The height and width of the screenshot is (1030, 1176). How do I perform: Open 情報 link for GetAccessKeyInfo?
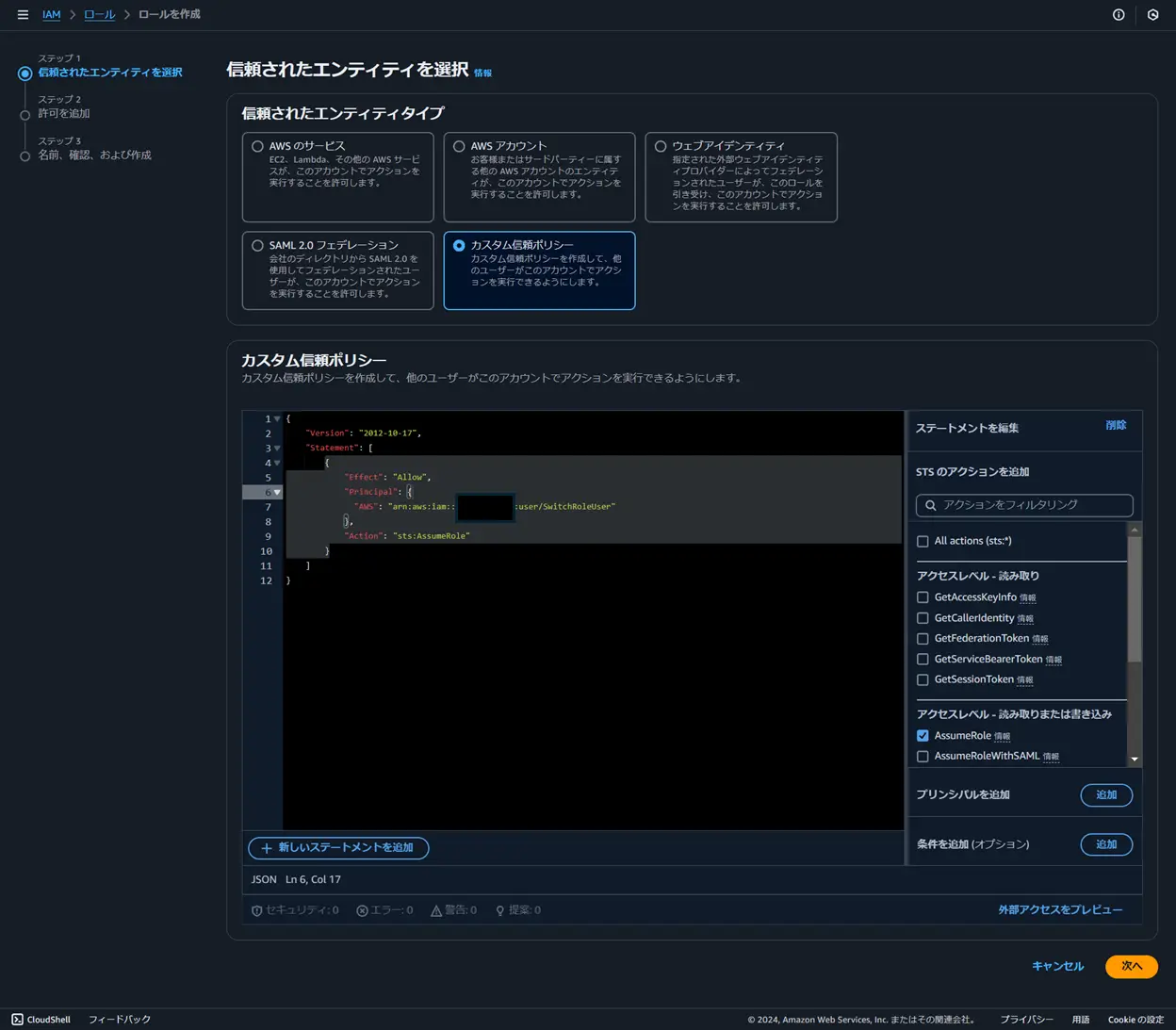[x=1027, y=598]
